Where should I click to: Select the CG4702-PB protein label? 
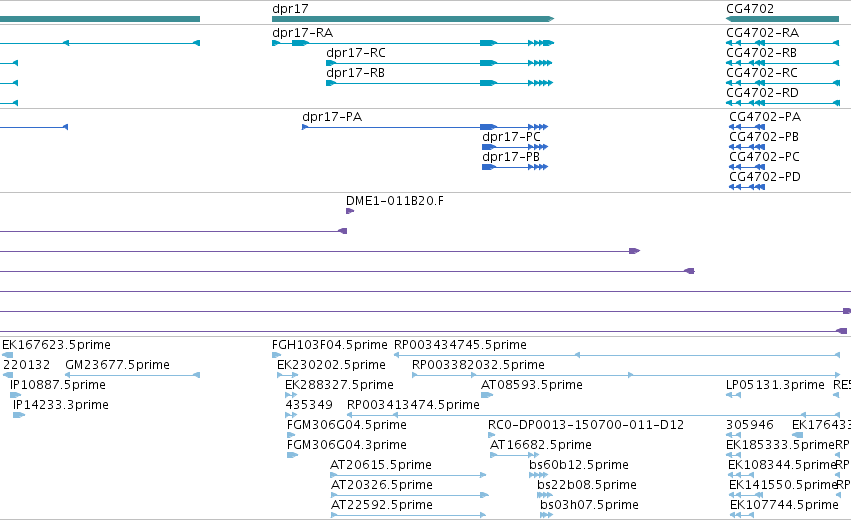pyautogui.click(x=764, y=137)
